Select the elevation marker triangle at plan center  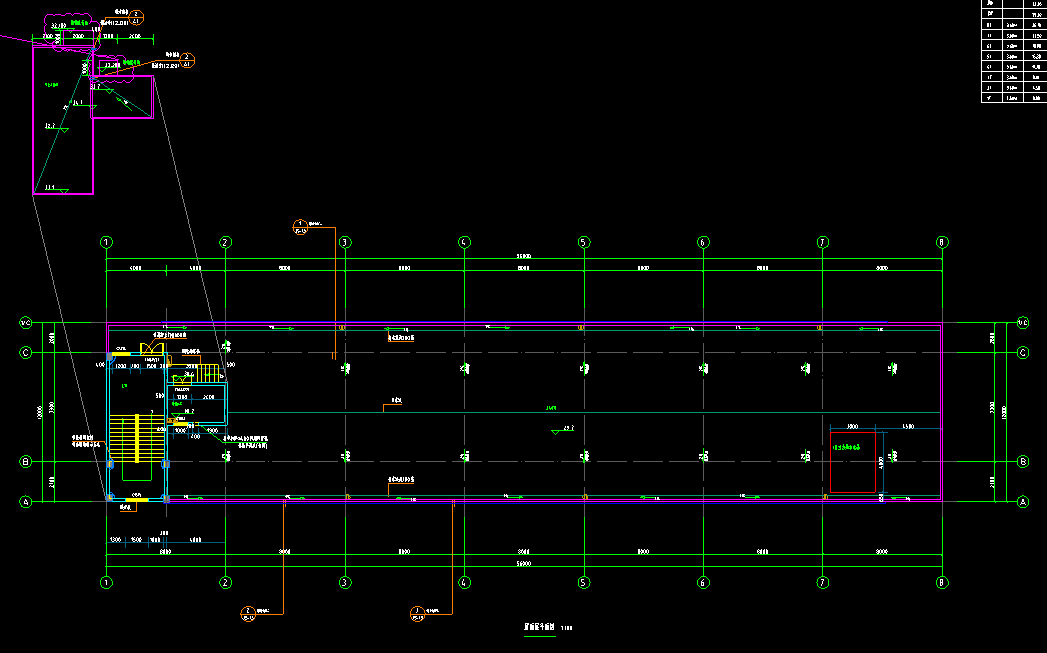pyautogui.click(x=556, y=432)
